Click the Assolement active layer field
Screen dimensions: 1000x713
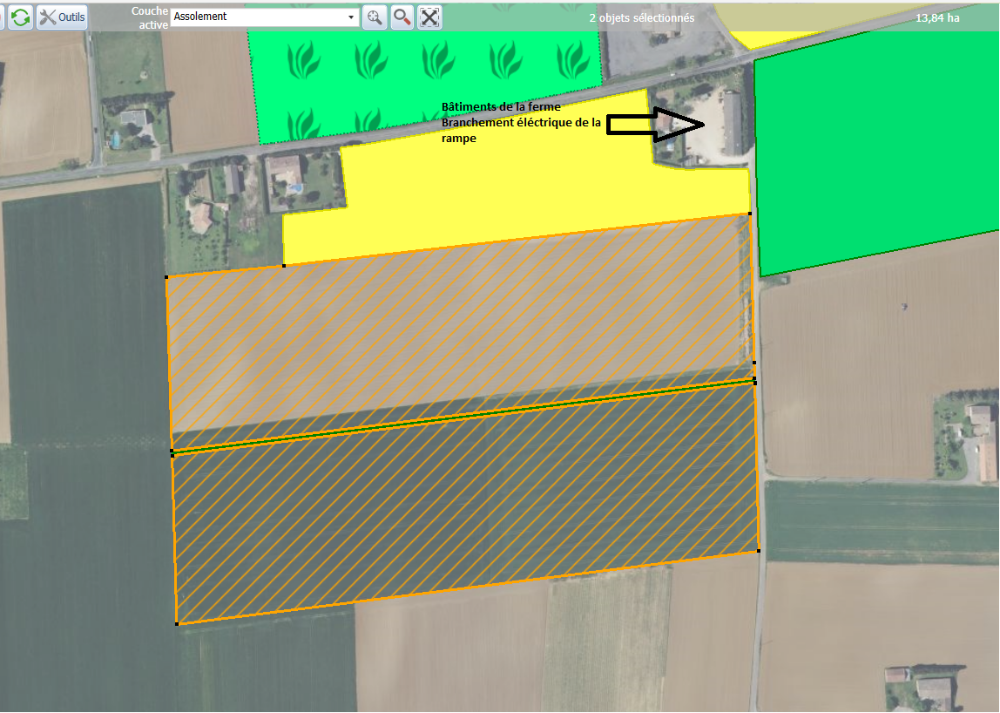tap(258, 17)
